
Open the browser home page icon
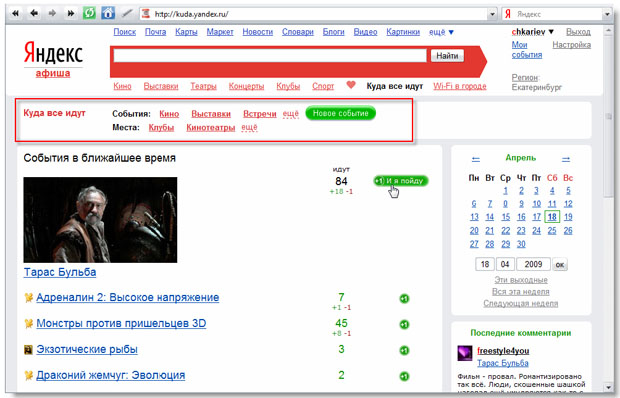108,13
